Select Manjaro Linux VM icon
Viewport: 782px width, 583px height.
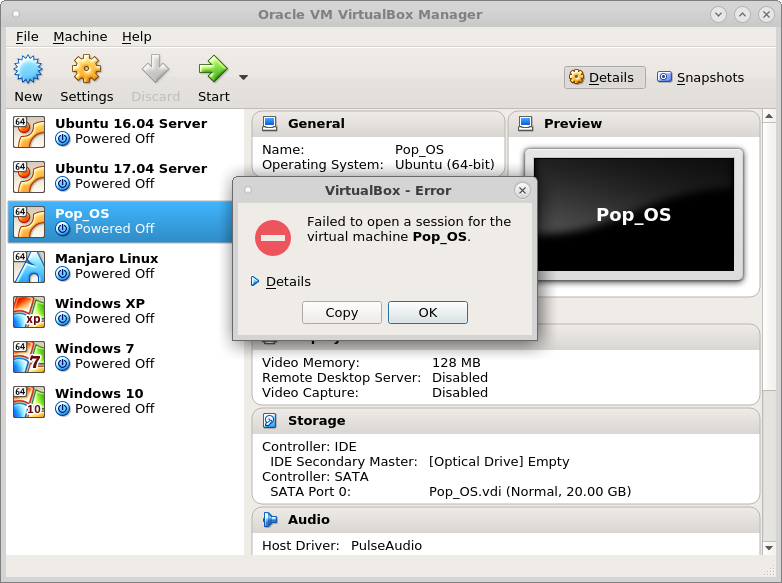pos(29,267)
